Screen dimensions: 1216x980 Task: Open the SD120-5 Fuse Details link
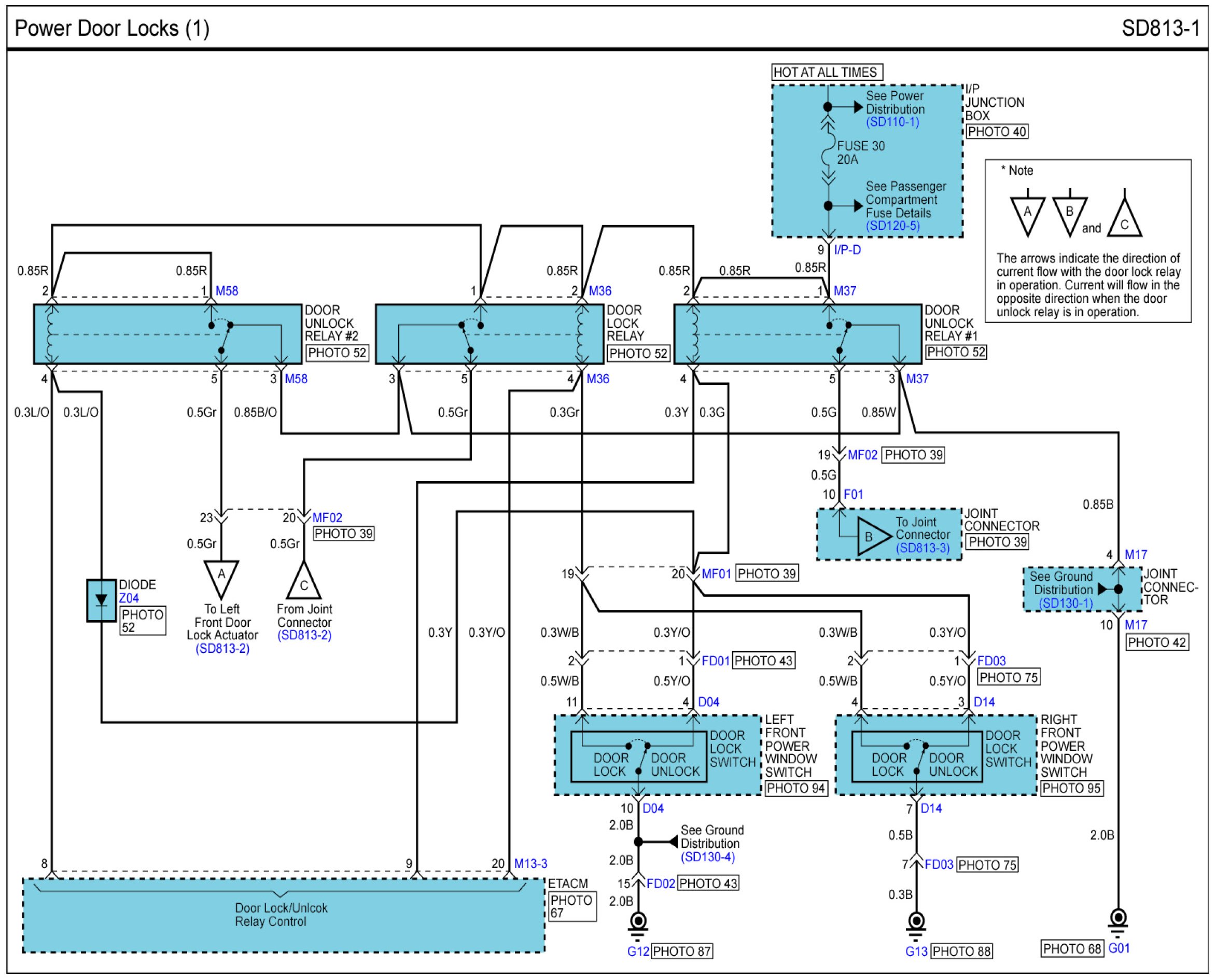pyautogui.click(x=892, y=226)
